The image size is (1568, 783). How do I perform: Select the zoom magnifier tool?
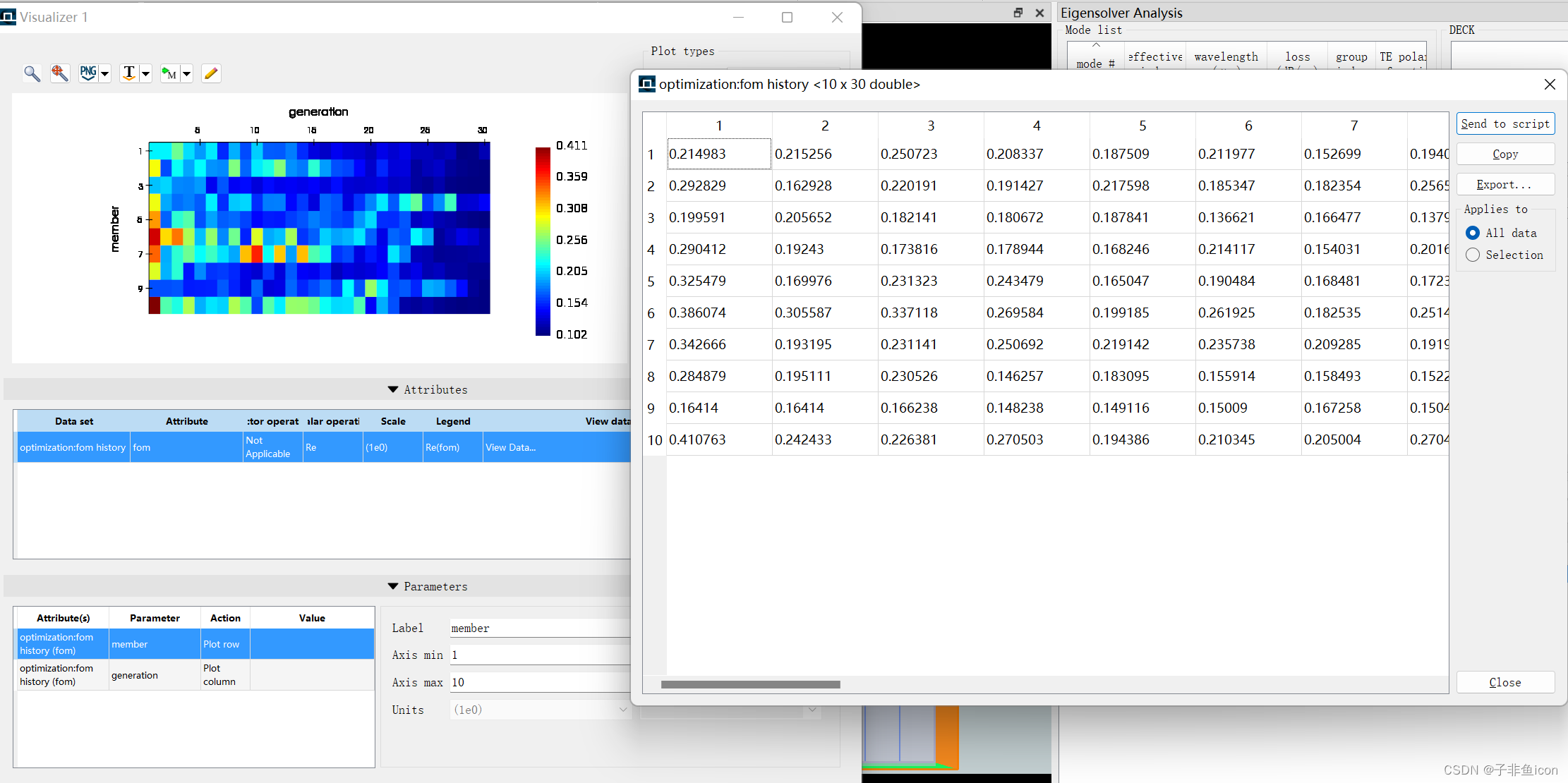[x=32, y=73]
